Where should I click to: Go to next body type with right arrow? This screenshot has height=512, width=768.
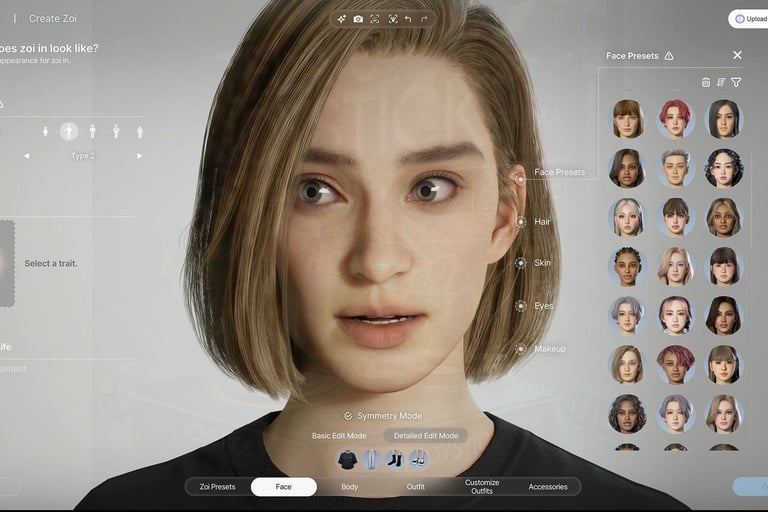point(140,156)
